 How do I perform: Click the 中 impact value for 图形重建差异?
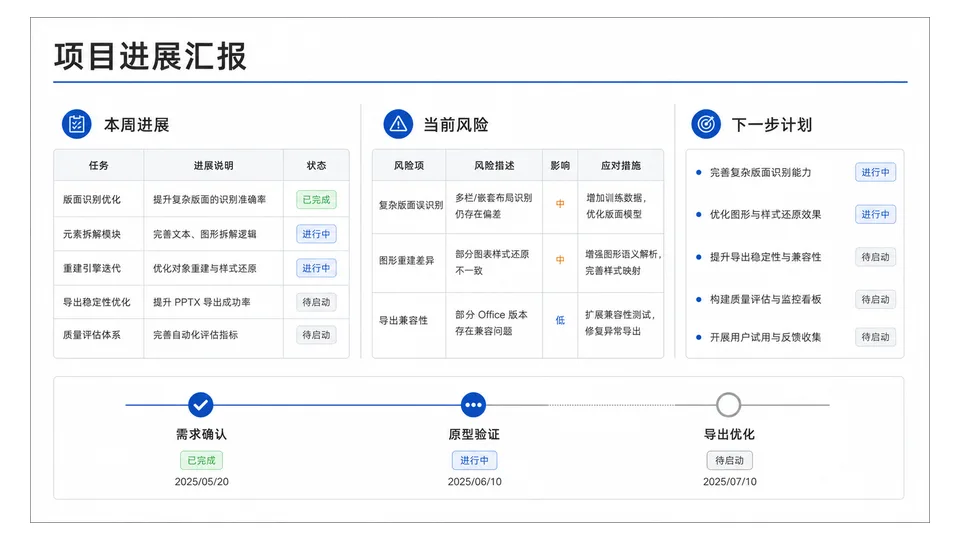click(x=560, y=260)
